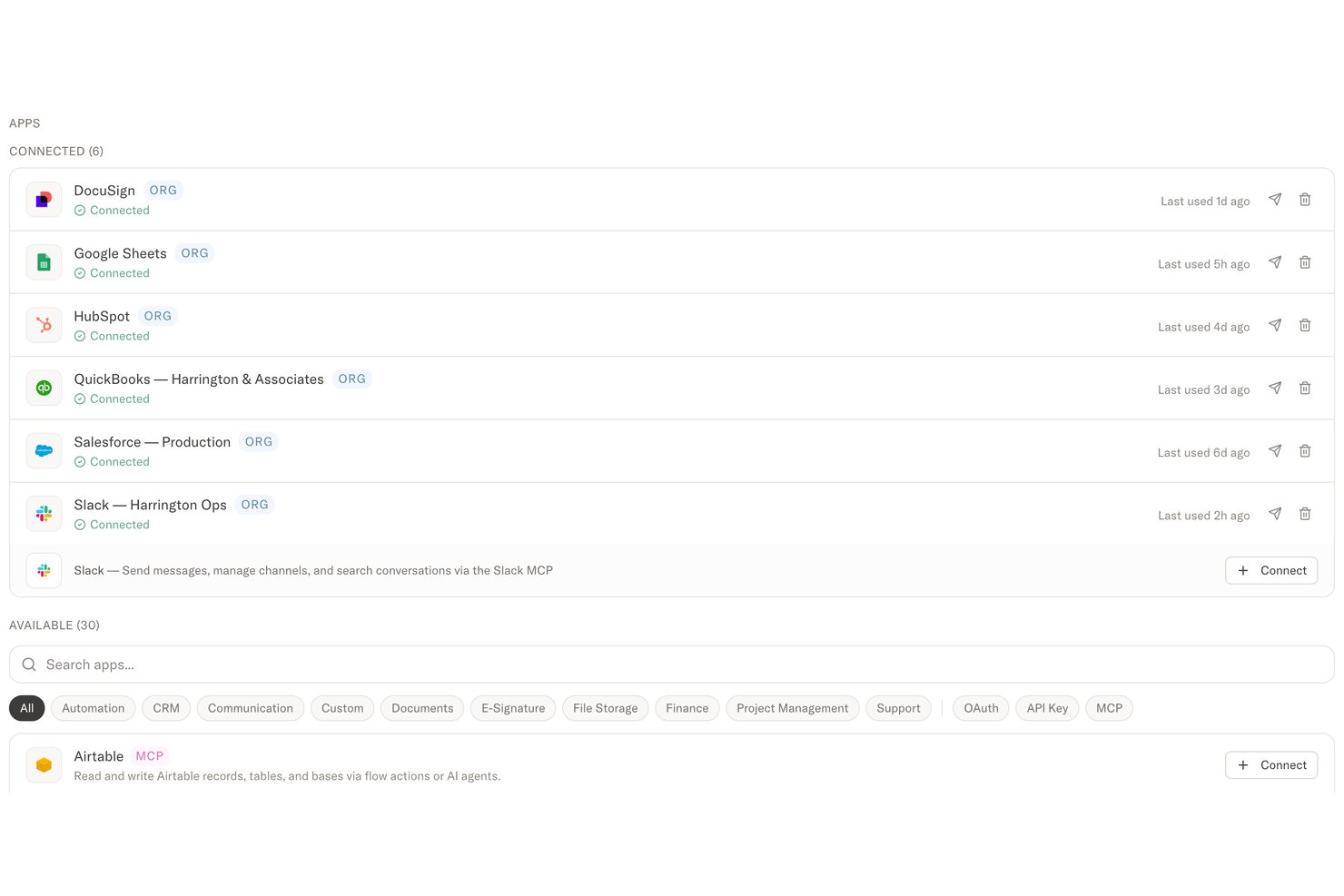This screenshot has height=896, width=1344.
Task: Click the Airtable app logo icon
Action: (x=44, y=765)
